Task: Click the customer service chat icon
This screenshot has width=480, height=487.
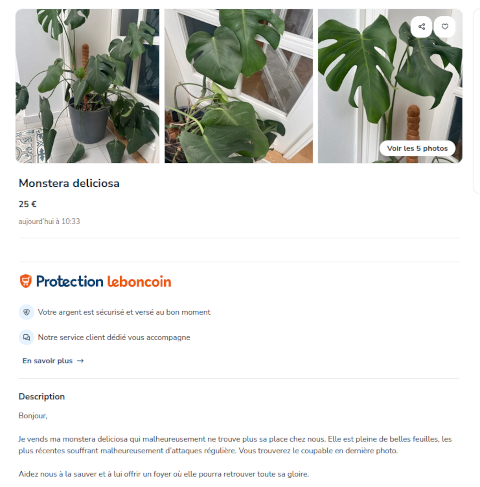Action: pos(26,337)
